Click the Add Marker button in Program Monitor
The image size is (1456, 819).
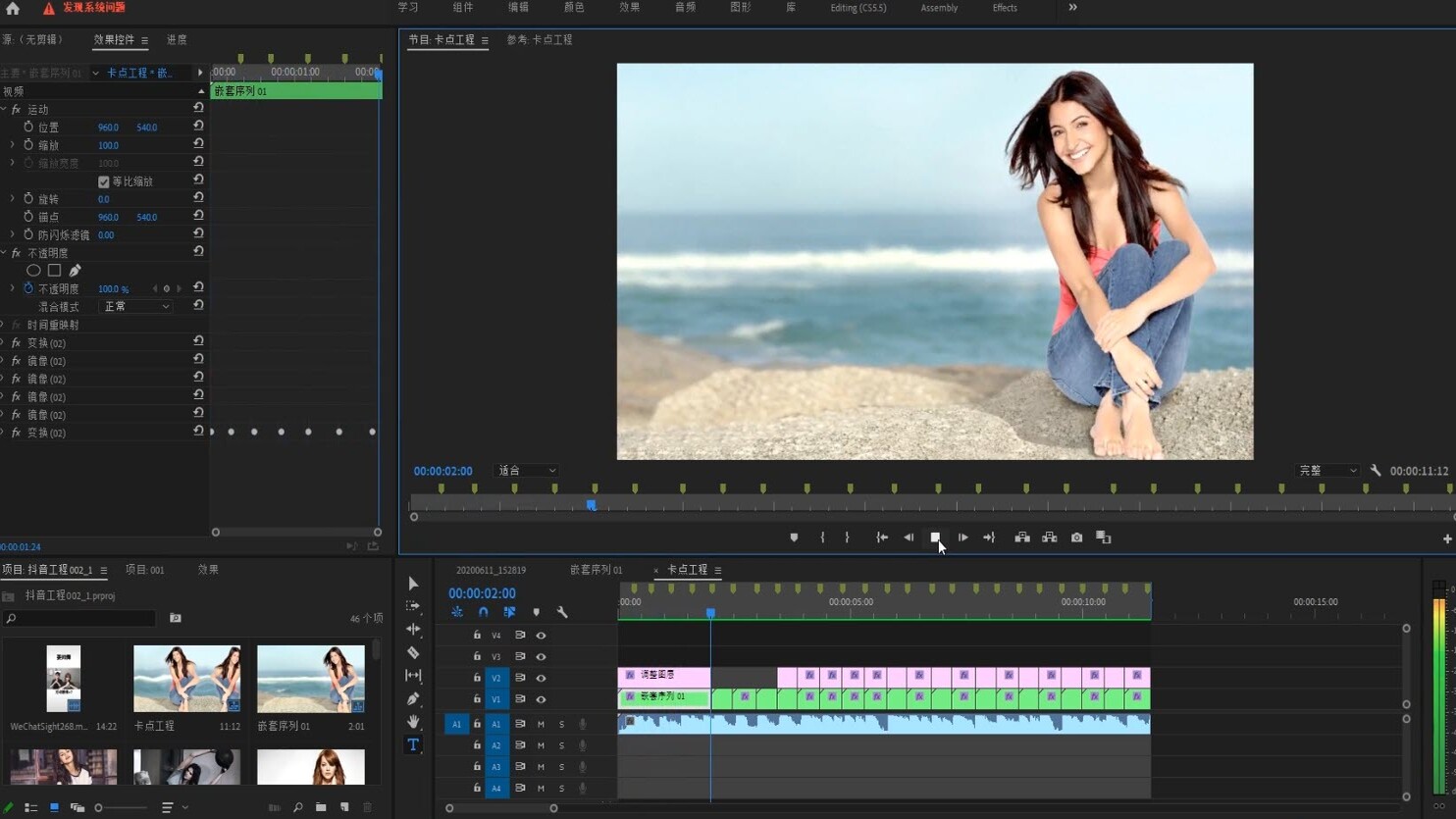tap(794, 537)
